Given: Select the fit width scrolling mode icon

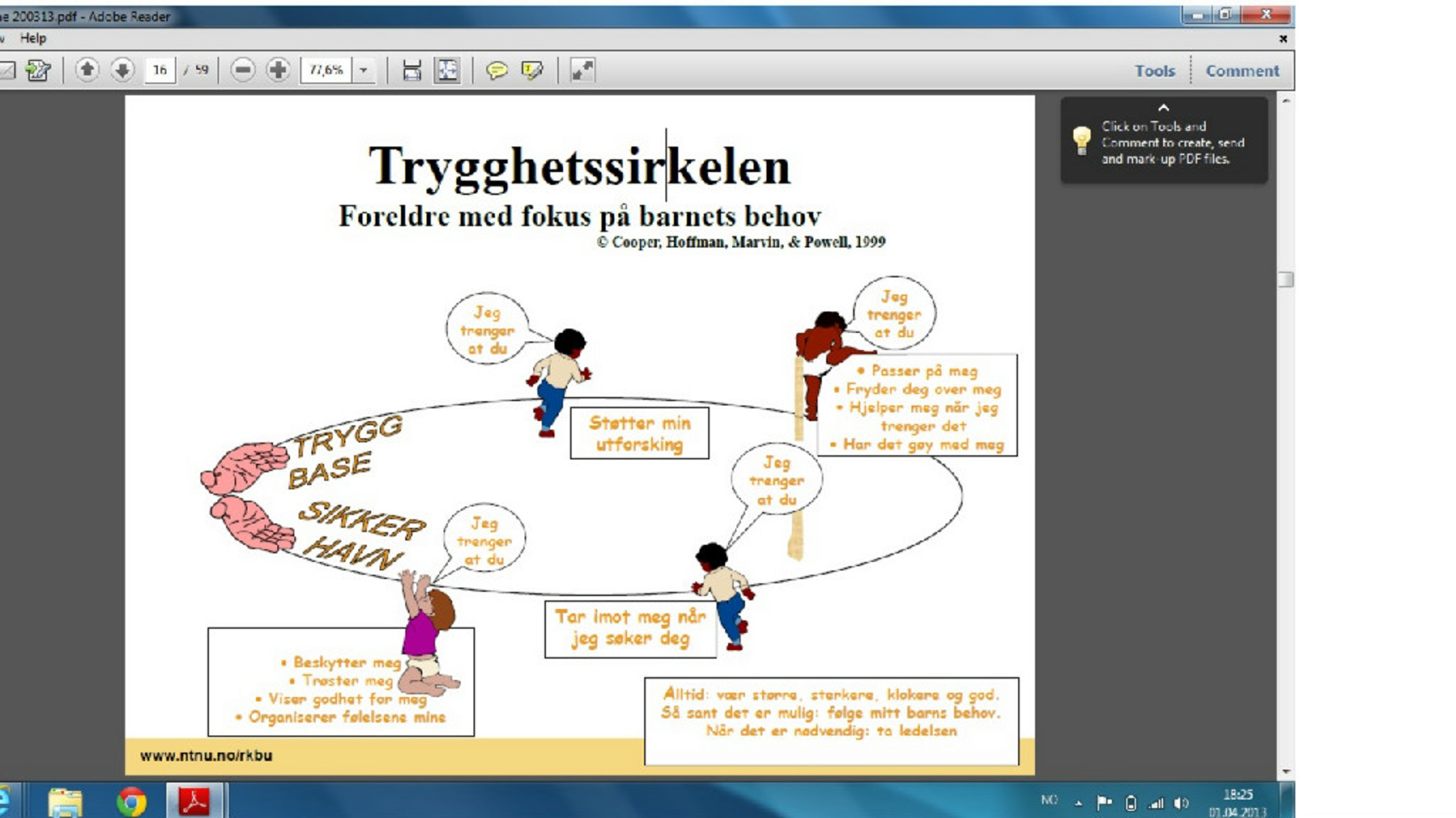Looking at the screenshot, I should tap(412, 70).
